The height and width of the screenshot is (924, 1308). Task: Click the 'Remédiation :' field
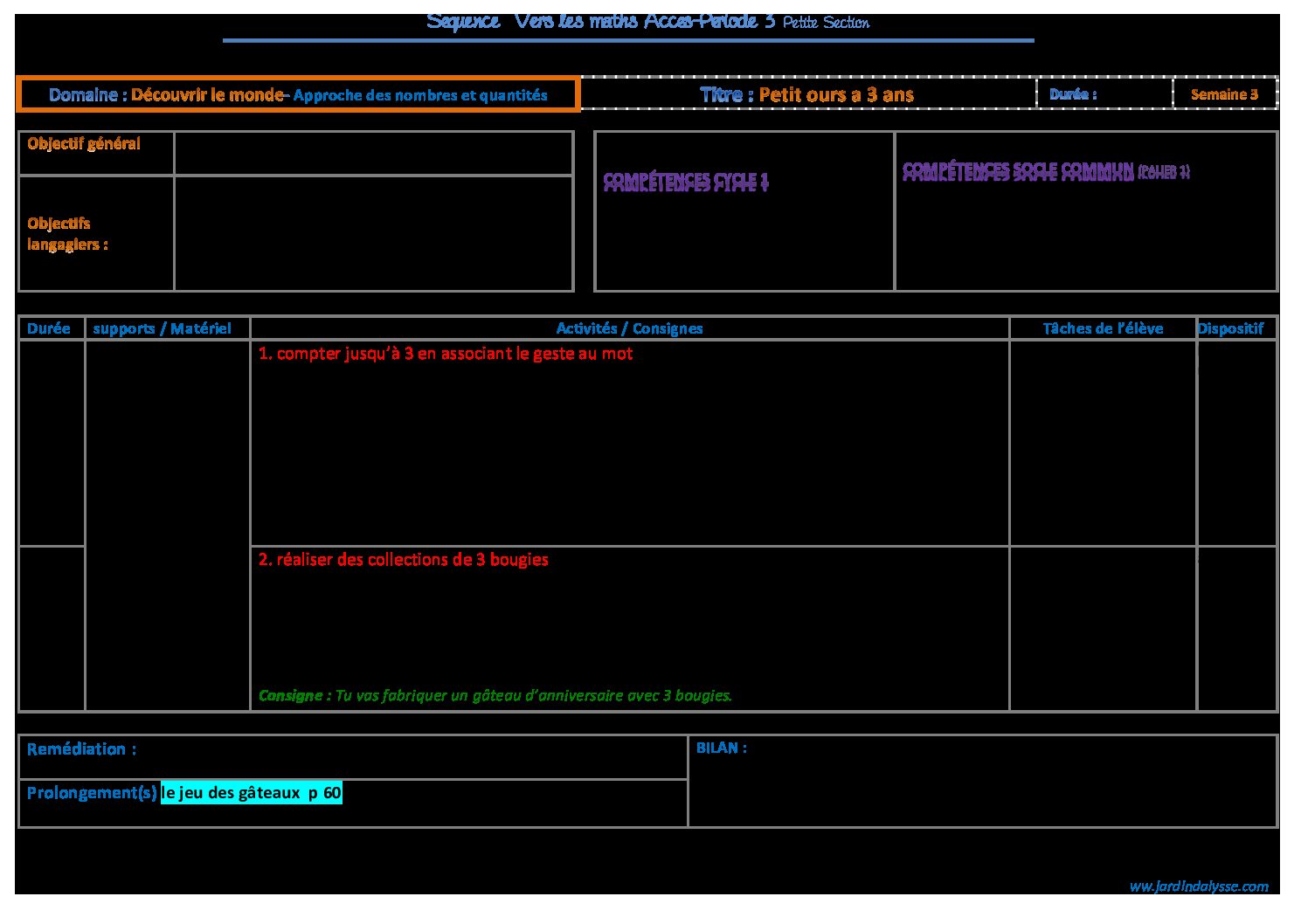pos(82,749)
